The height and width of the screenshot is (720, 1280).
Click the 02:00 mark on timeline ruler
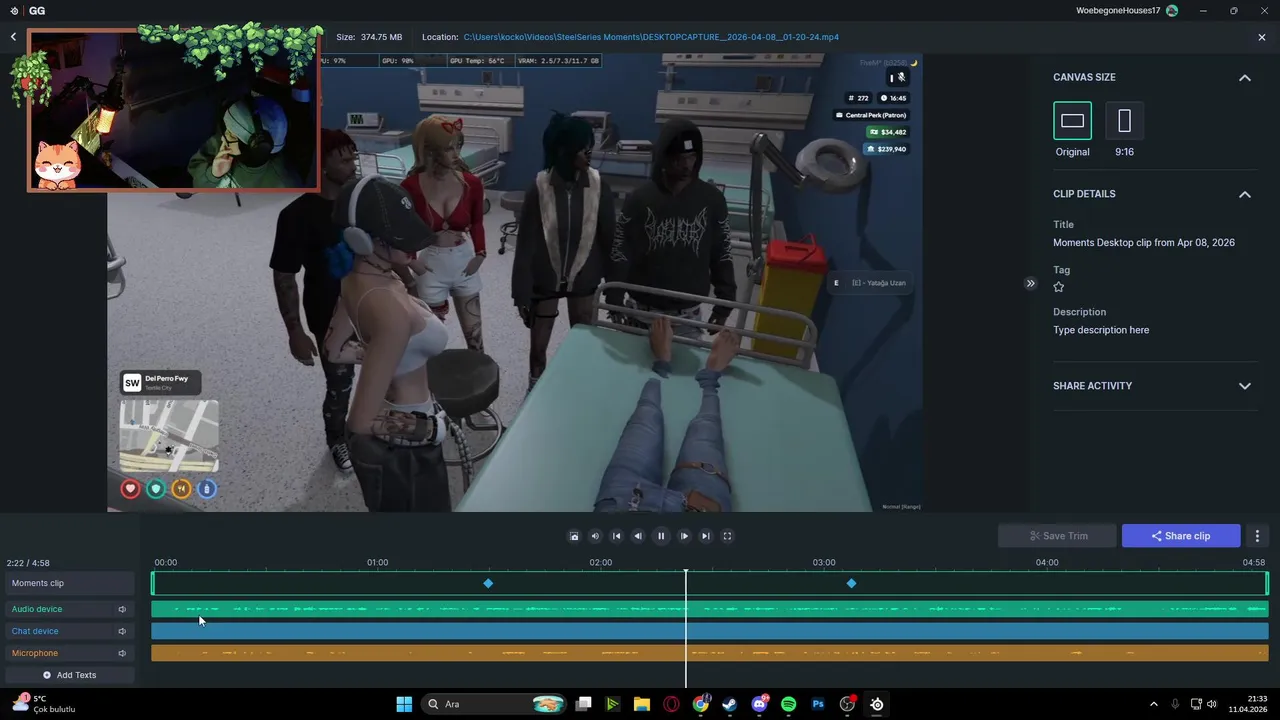point(600,563)
